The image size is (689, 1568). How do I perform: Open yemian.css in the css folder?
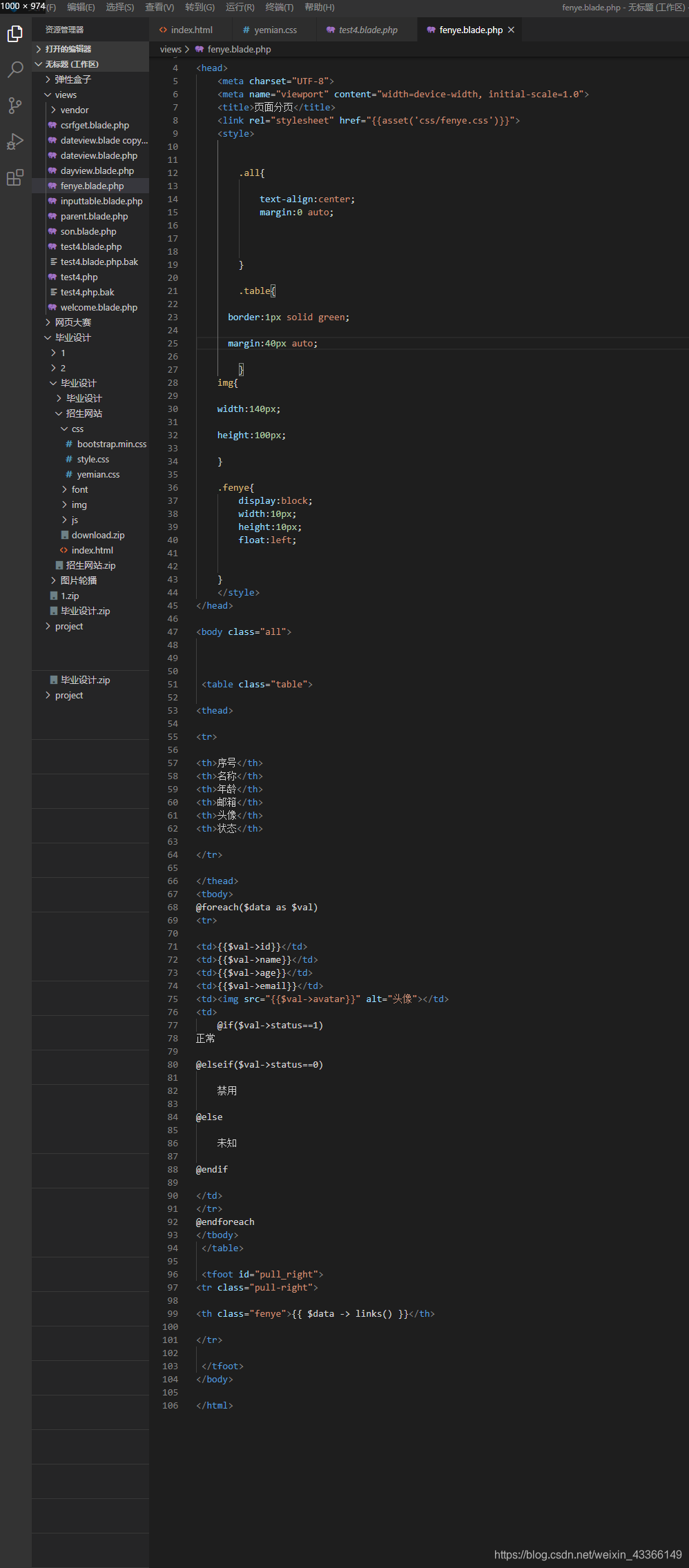coord(90,474)
